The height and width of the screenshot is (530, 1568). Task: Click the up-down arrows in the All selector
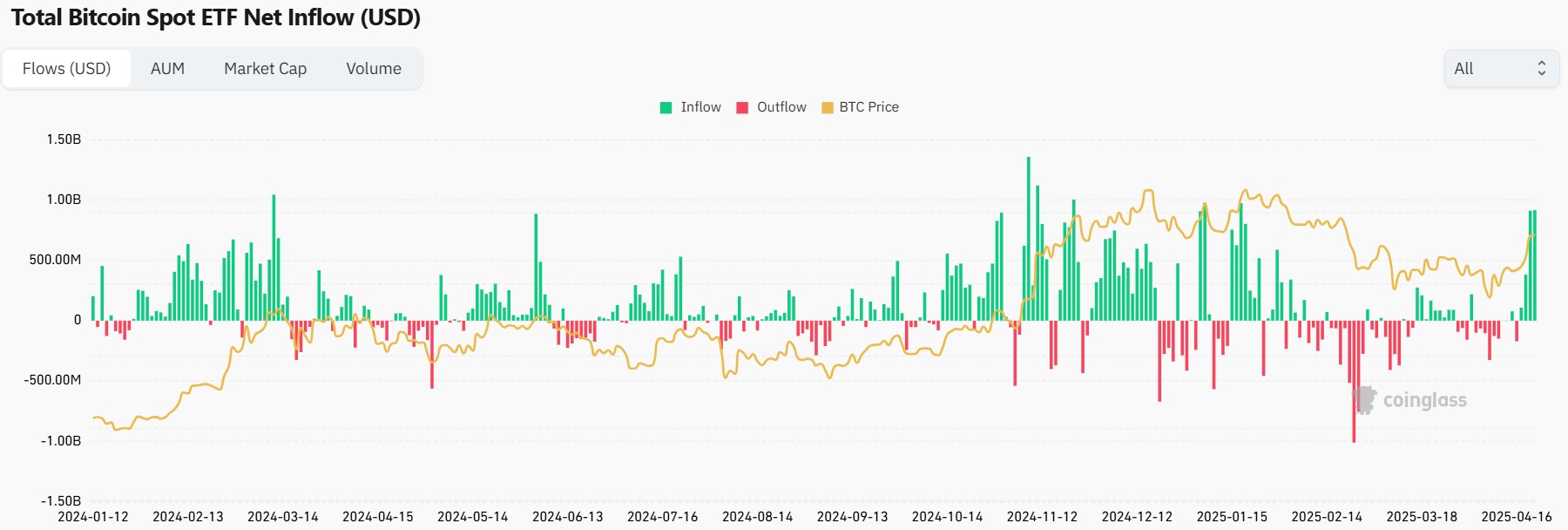(1541, 69)
